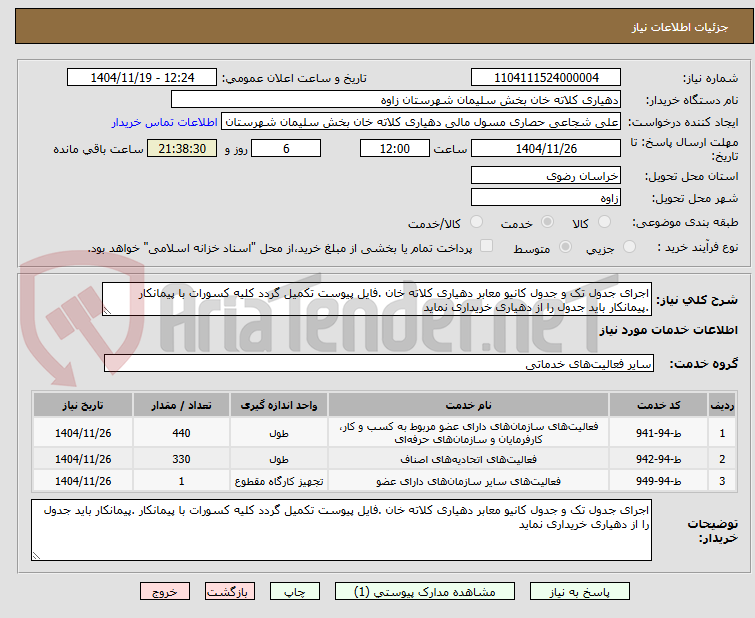The width and height of the screenshot is (755, 618).
Task: Click the remaining days field showing 6
Action: 286,148
